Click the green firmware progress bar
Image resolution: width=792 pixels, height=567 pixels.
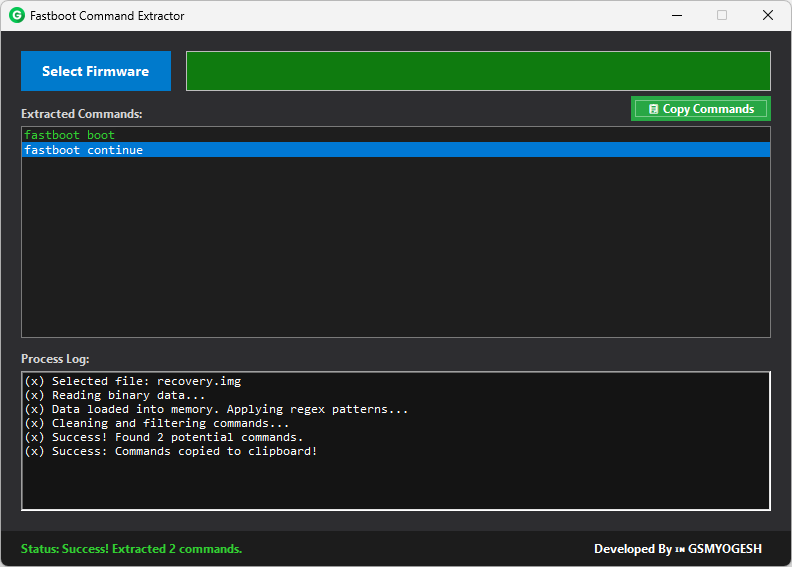[x=478, y=71]
